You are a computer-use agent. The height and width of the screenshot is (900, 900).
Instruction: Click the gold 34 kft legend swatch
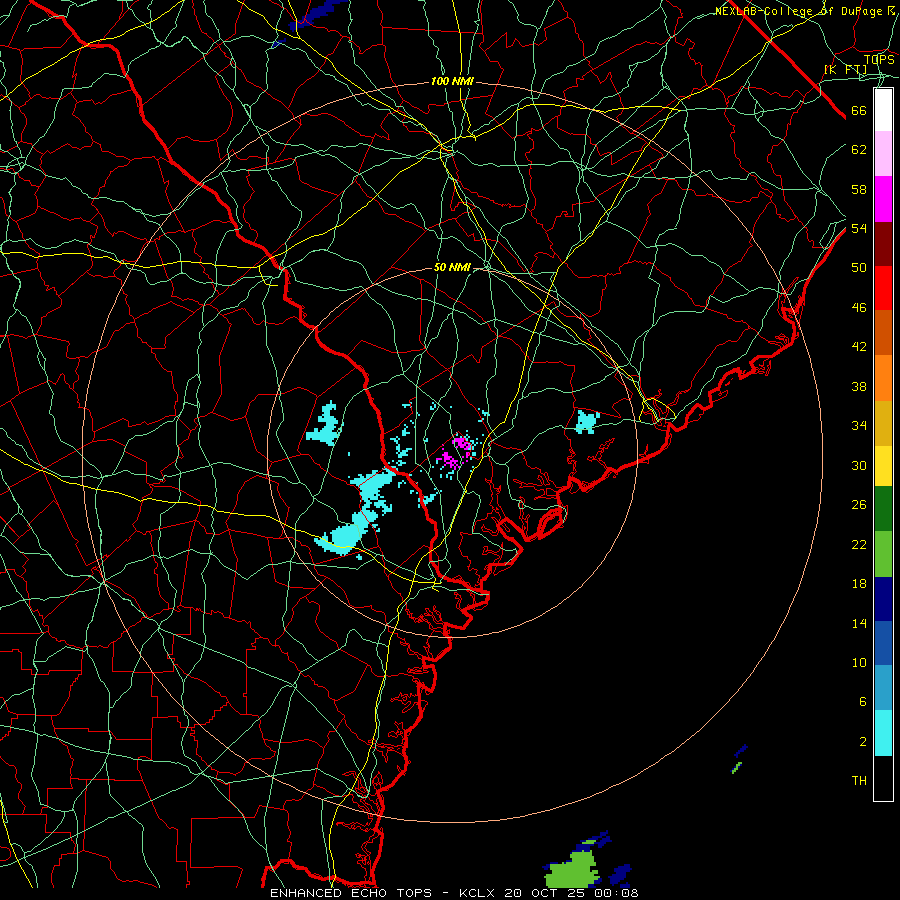tap(883, 423)
